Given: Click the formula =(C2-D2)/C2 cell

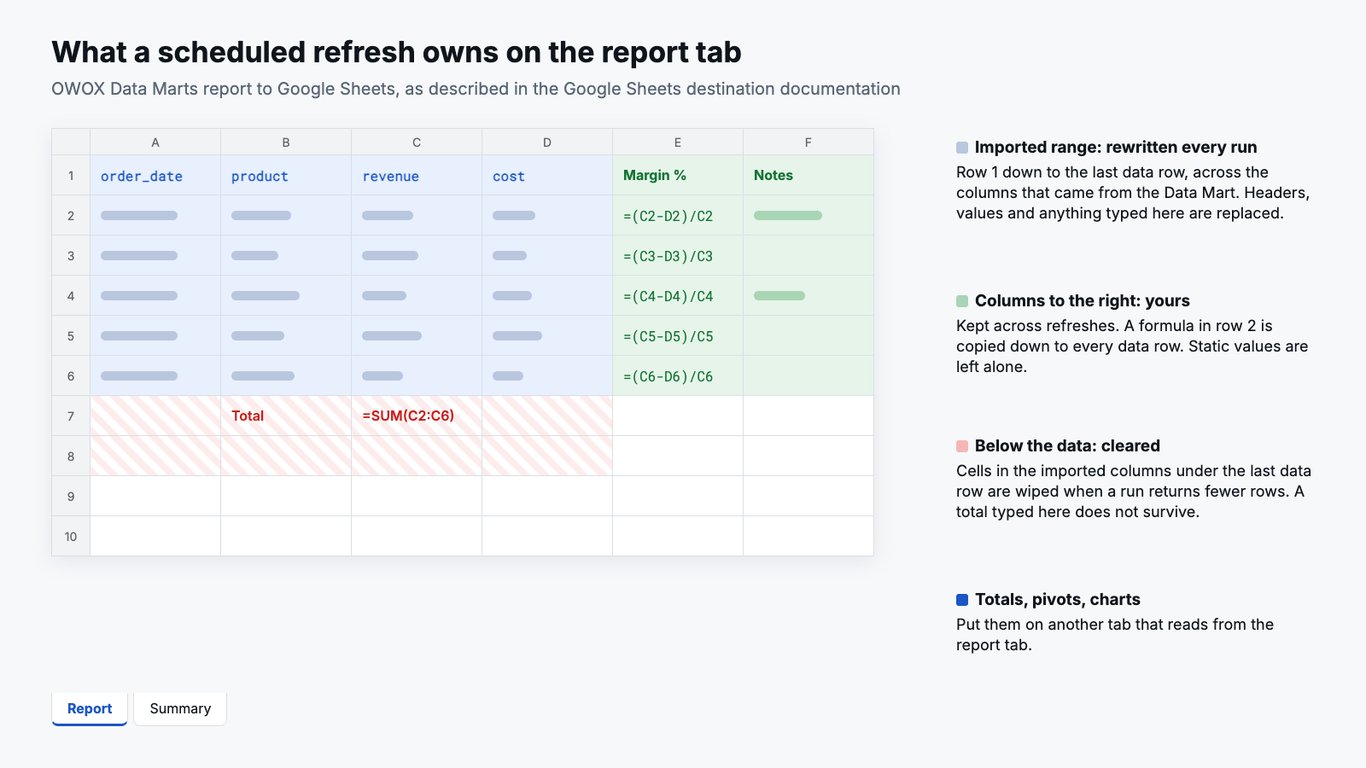Looking at the screenshot, I should point(678,215).
